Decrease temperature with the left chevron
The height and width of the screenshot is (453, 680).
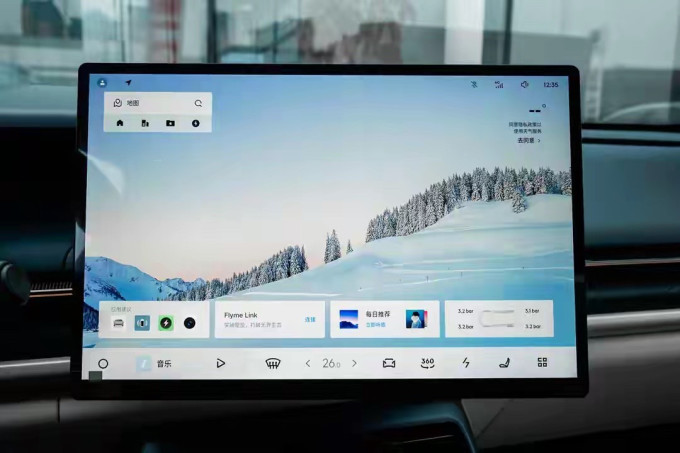[308, 363]
